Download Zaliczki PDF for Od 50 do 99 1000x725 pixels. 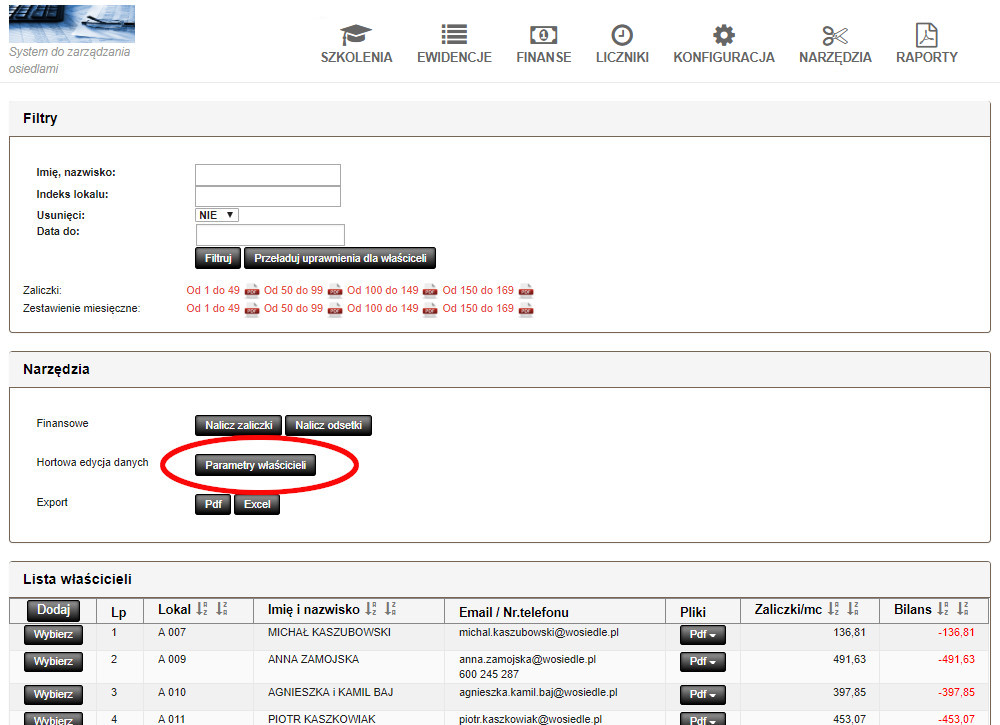tap(335, 291)
